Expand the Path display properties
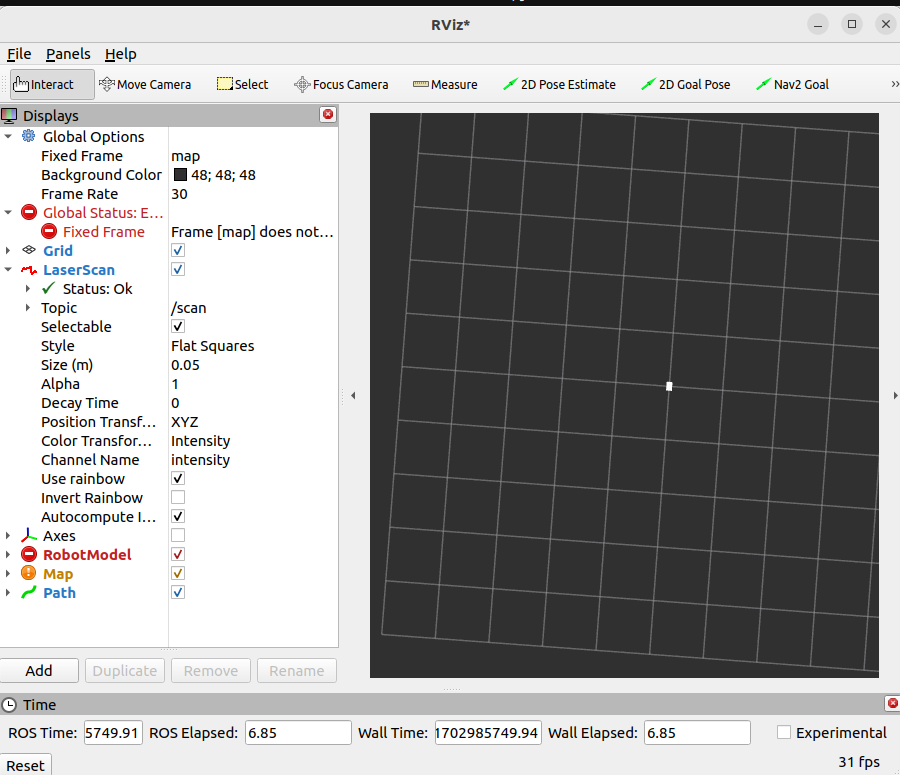 click(8, 592)
